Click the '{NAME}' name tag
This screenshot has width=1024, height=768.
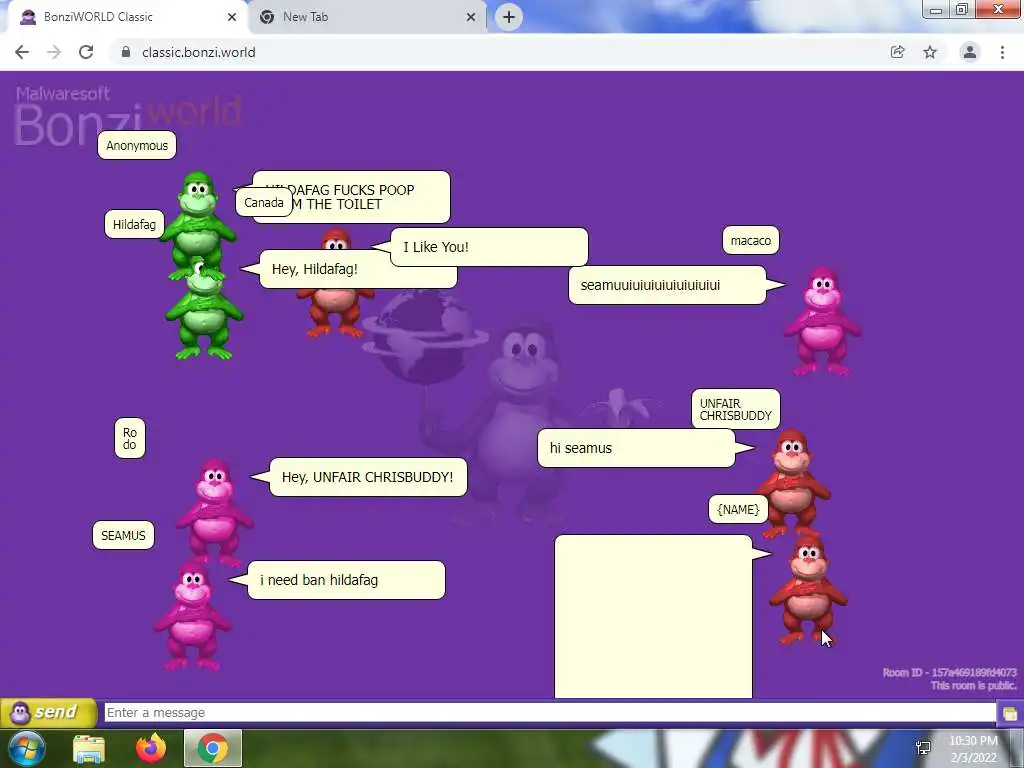coord(738,509)
